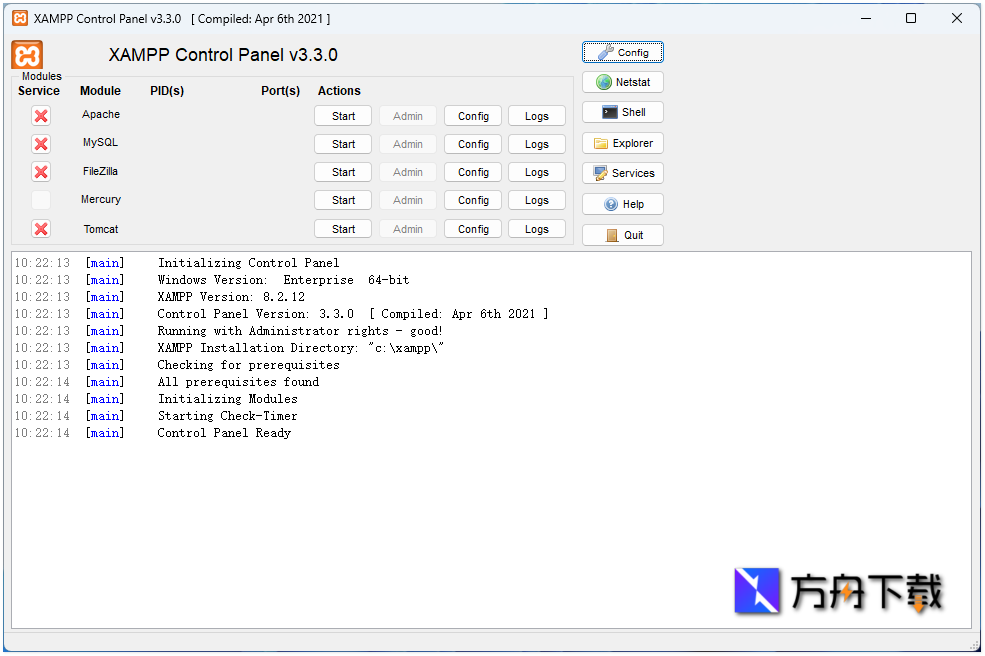Close the XAMPP Control Panel window
The height and width of the screenshot is (656, 985).
tap(957, 18)
